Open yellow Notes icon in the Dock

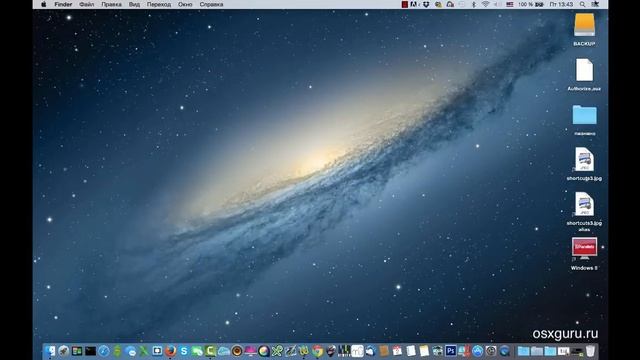[x=424, y=351]
